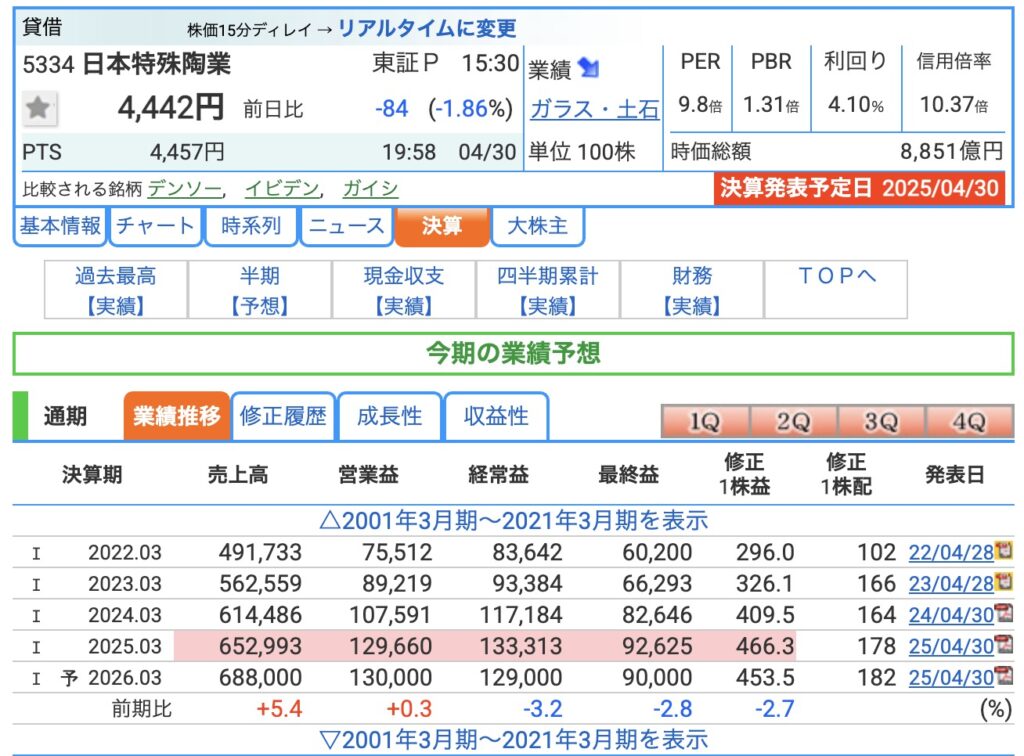
Task: Select the 収益性 tab
Action: coord(495,416)
